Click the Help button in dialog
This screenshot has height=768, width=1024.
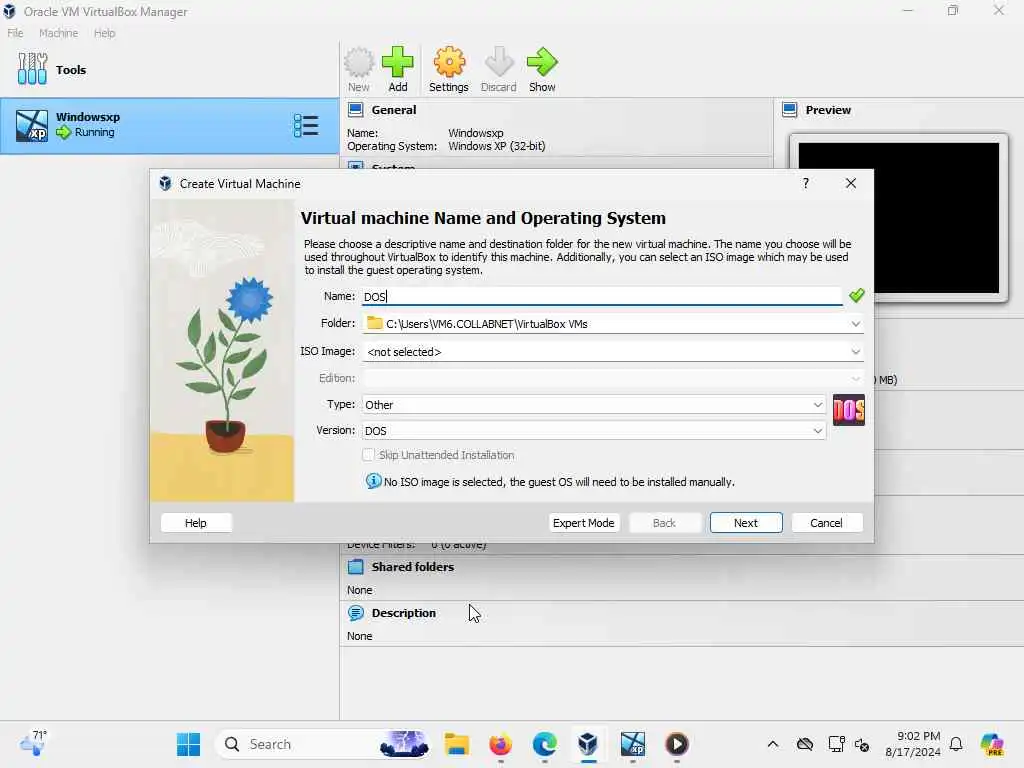point(195,522)
